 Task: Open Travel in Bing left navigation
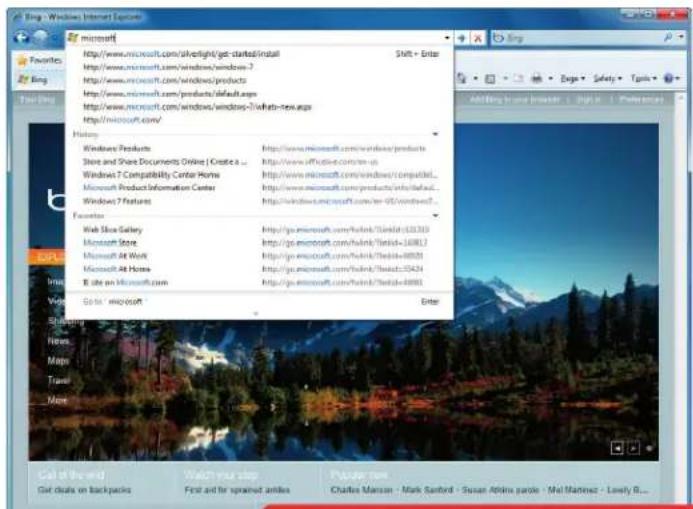pos(59,380)
